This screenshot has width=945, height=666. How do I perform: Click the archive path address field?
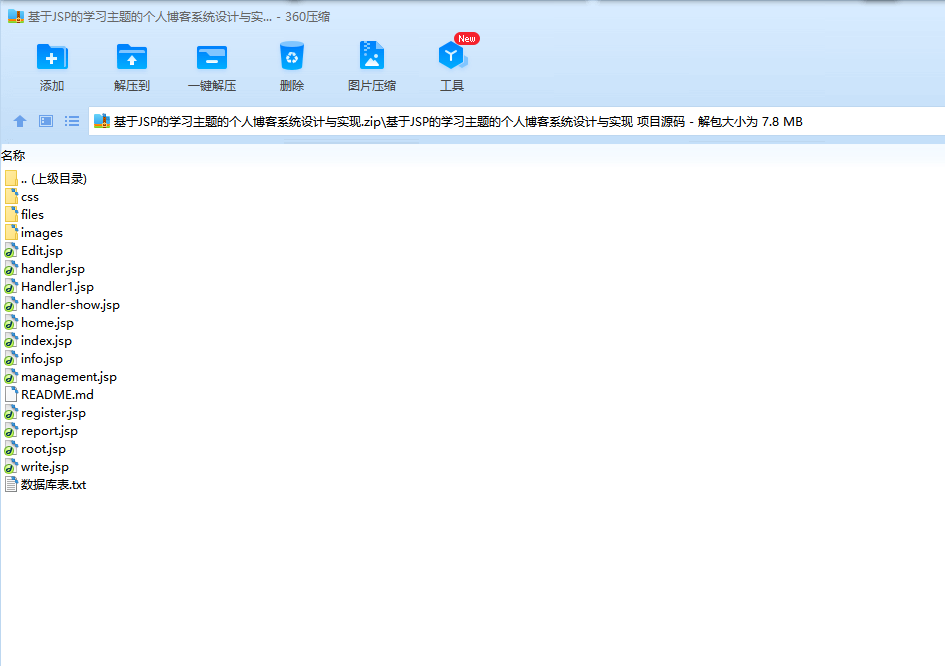pos(516,121)
